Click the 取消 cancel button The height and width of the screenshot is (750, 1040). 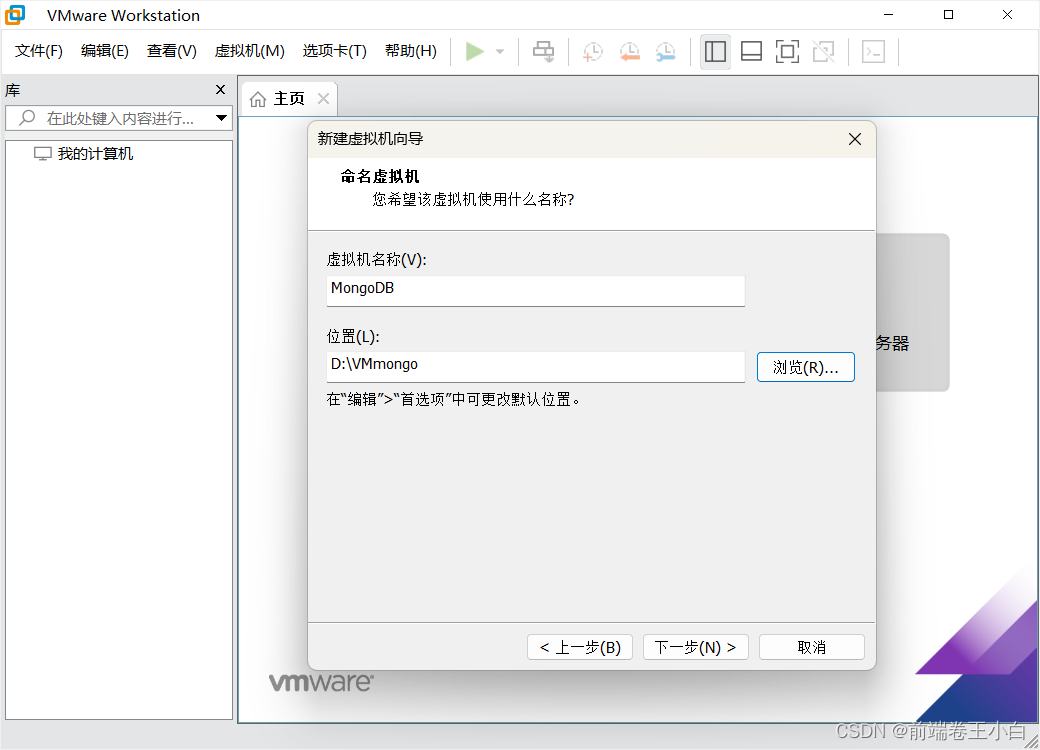(811, 647)
